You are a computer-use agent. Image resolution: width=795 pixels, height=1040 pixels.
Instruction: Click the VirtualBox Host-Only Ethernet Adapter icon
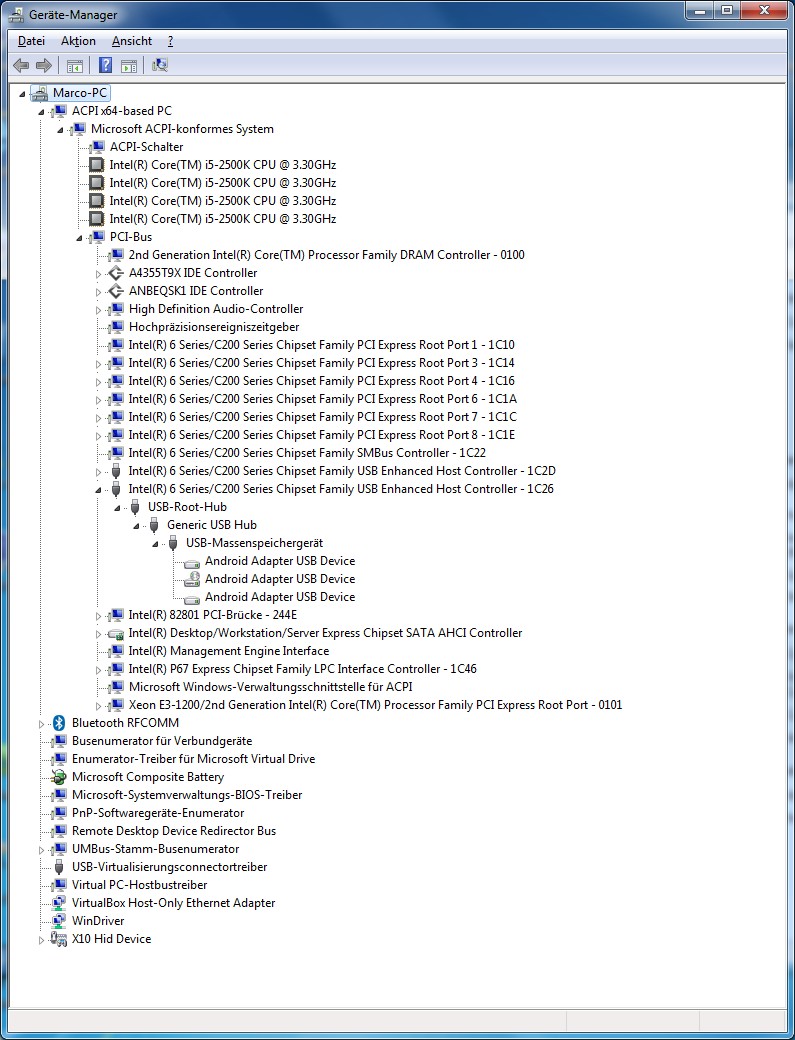(59, 903)
